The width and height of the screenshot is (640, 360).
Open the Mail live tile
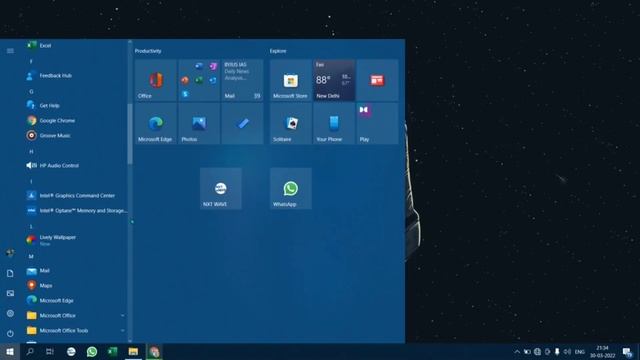point(242,80)
